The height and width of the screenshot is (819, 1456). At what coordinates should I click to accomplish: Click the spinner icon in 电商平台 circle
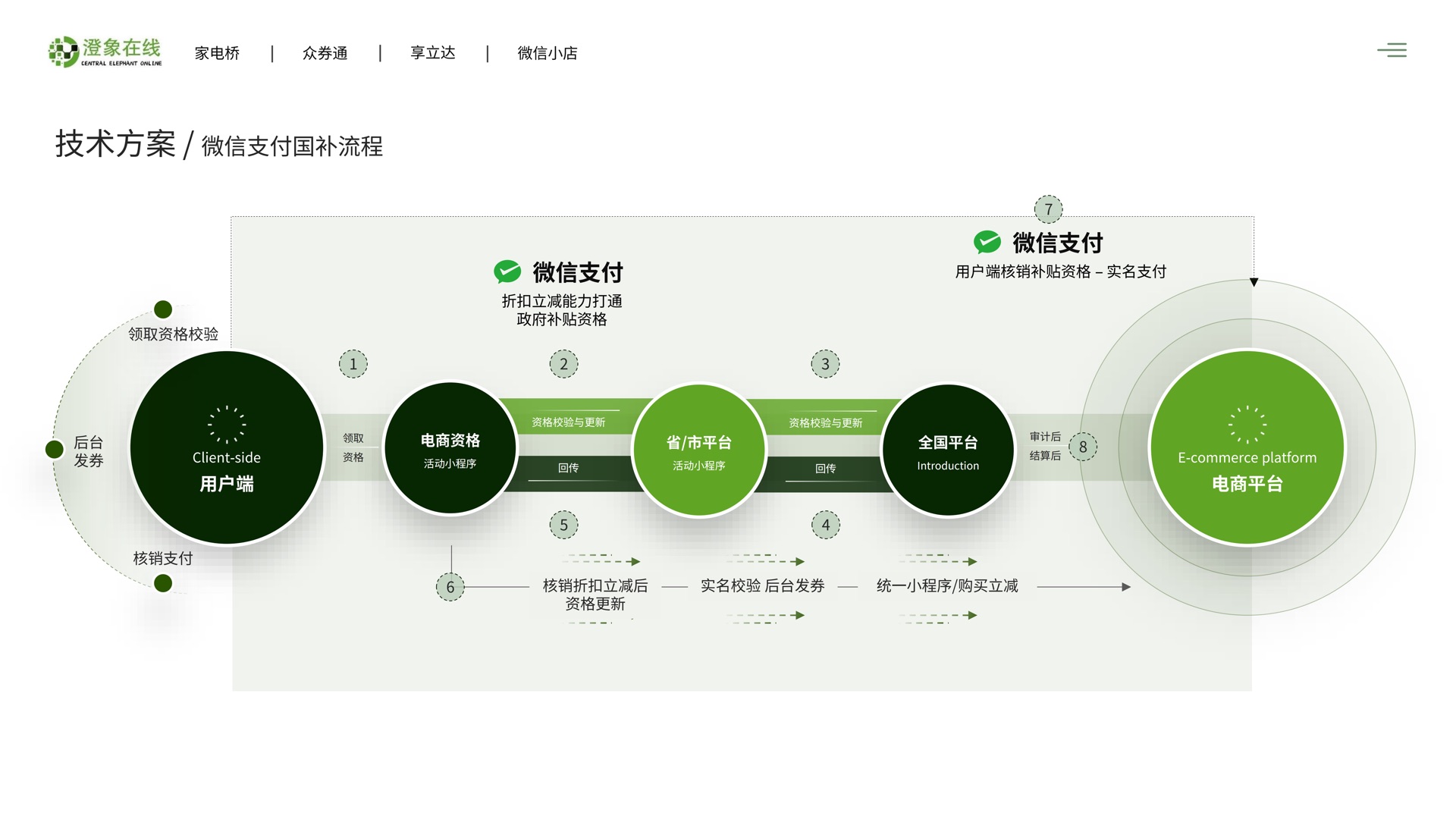click(x=1247, y=425)
